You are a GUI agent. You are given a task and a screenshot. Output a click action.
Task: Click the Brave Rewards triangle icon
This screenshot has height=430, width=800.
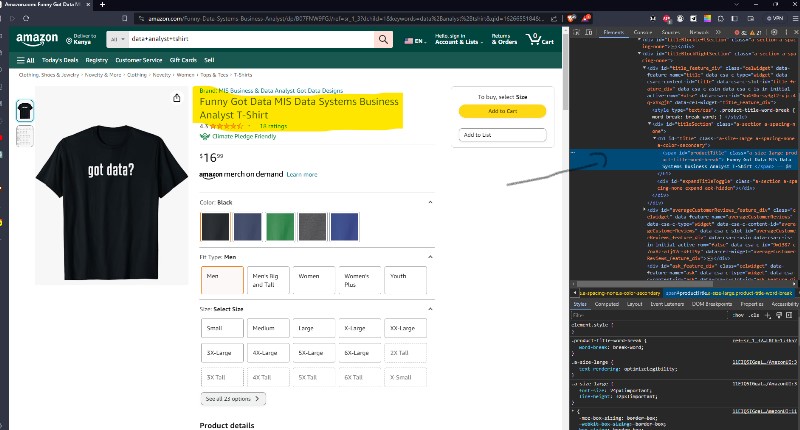(x=586, y=18)
